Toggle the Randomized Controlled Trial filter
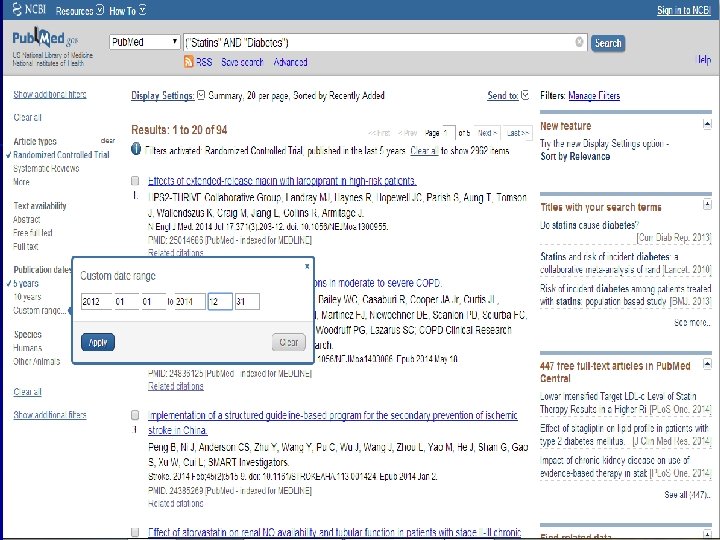 coord(61,155)
